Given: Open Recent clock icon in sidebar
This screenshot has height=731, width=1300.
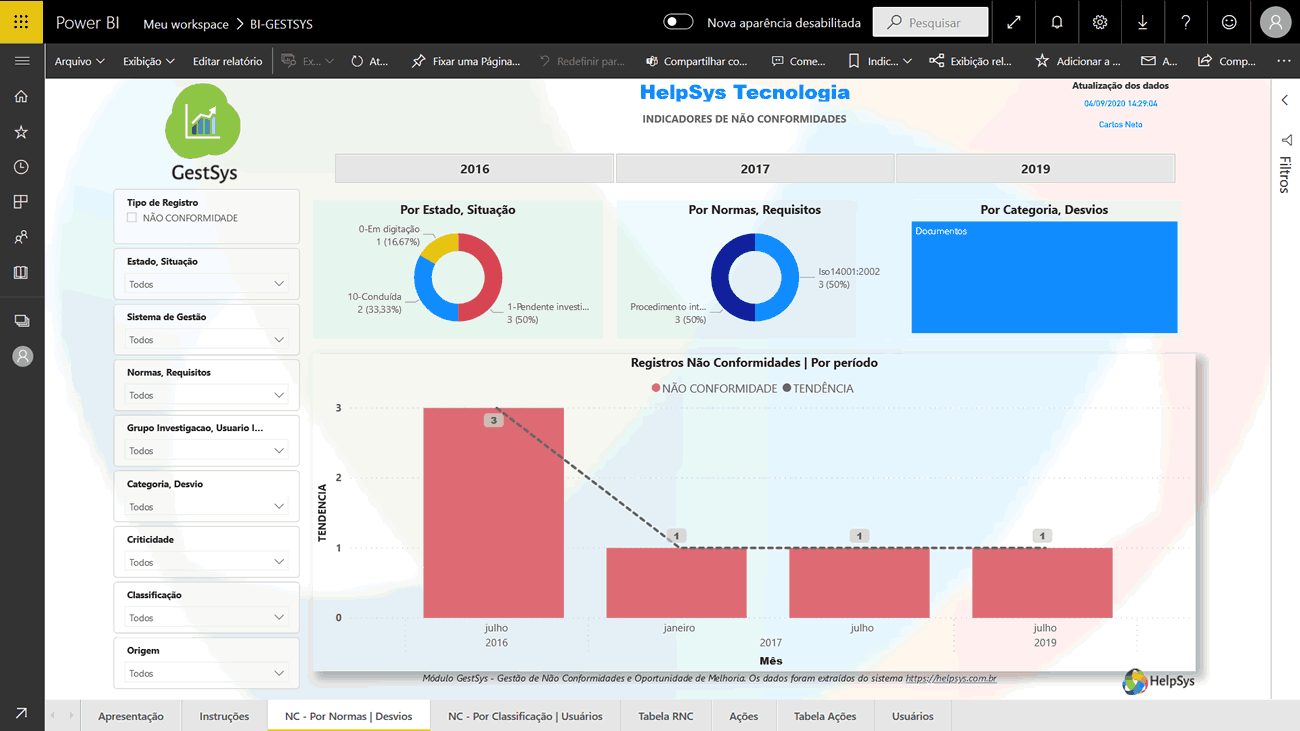Looking at the screenshot, I should [x=21, y=167].
